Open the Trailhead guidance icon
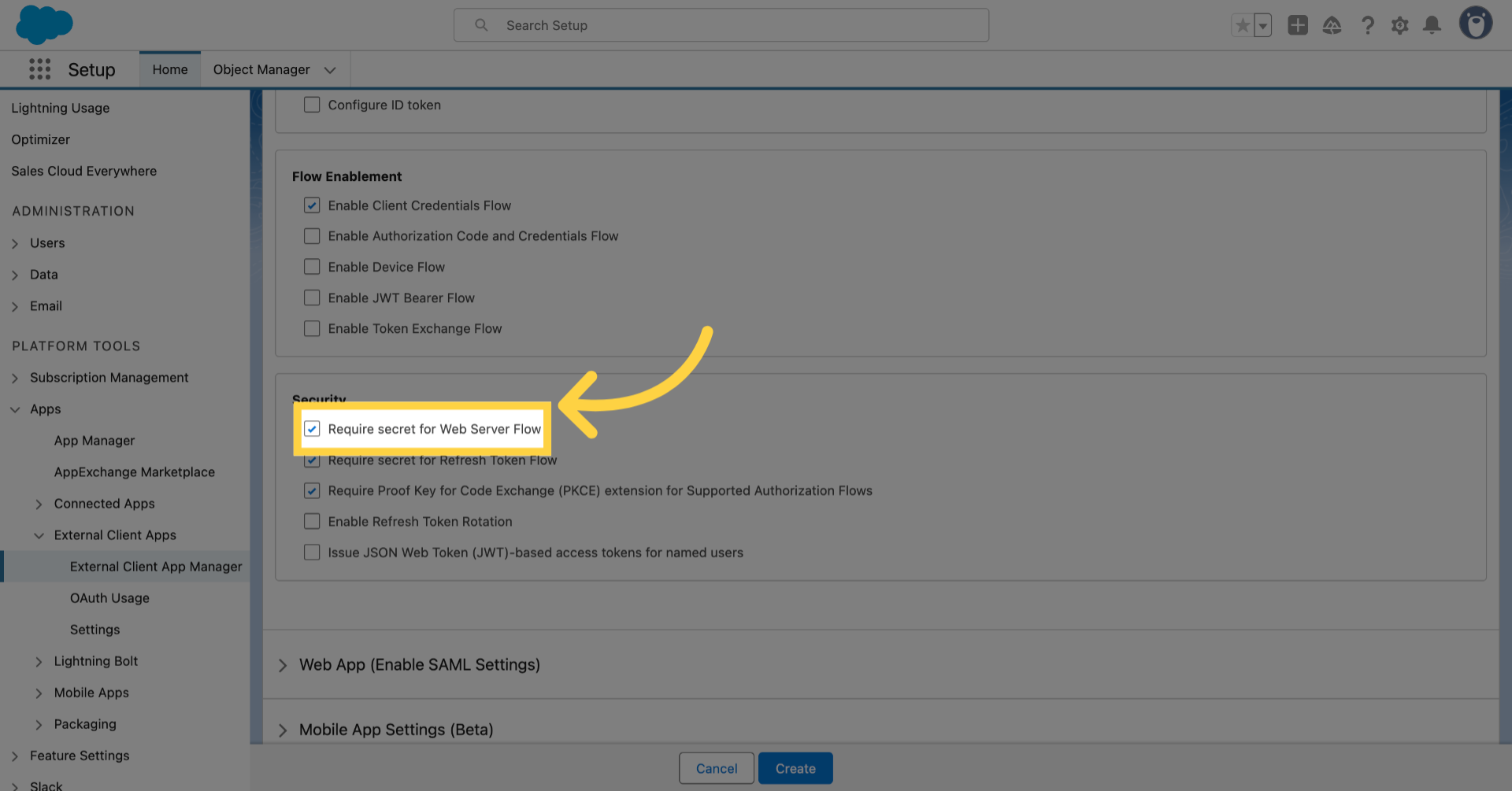 [x=1332, y=25]
